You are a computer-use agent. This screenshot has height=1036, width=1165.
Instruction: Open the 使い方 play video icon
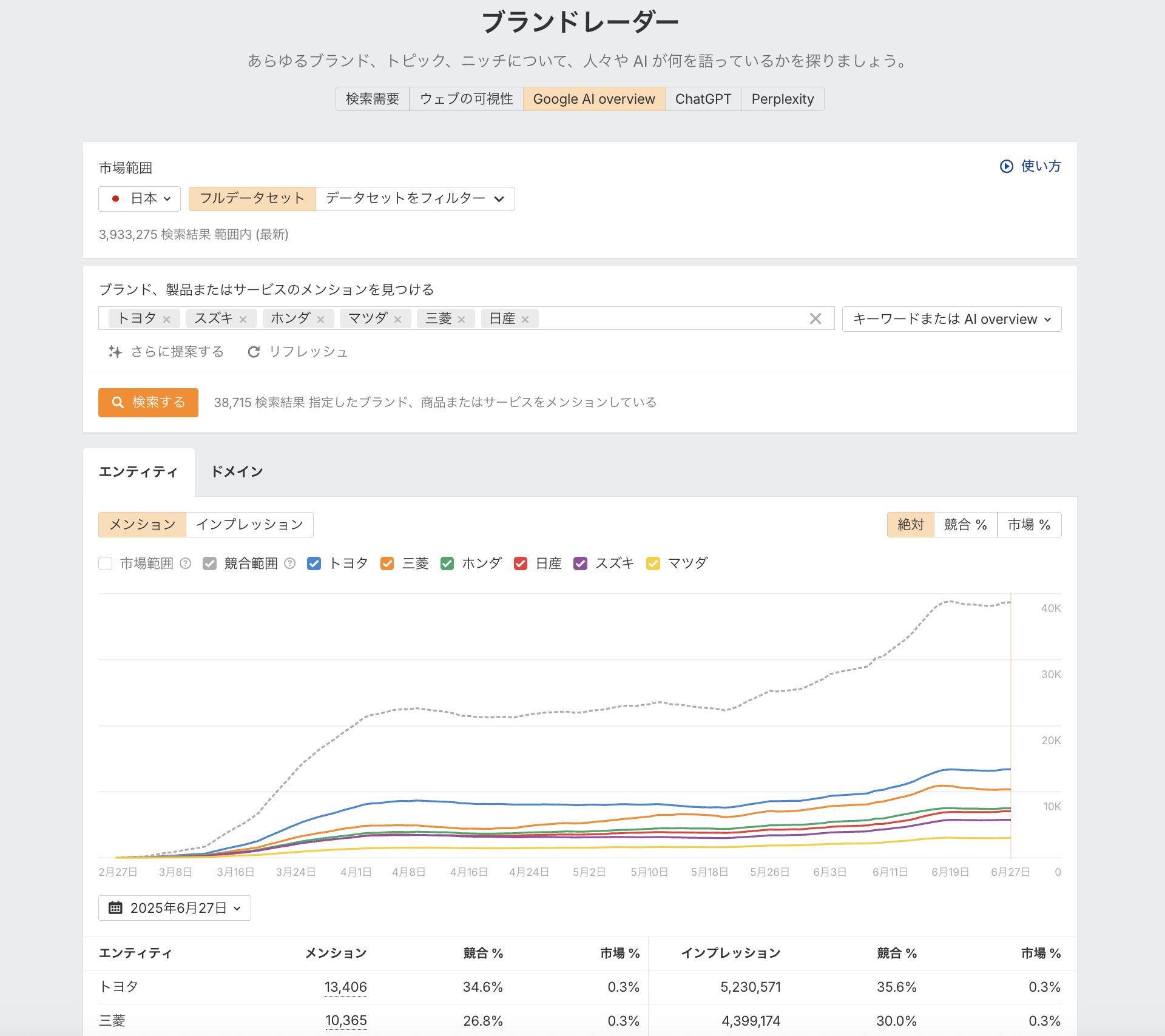coord(1006,166)
